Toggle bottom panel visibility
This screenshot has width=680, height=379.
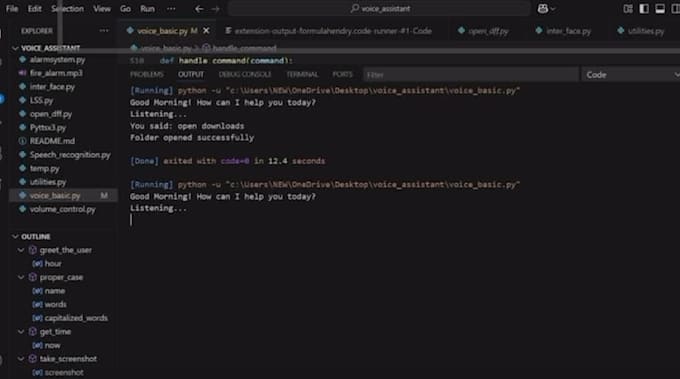[660, 9]
